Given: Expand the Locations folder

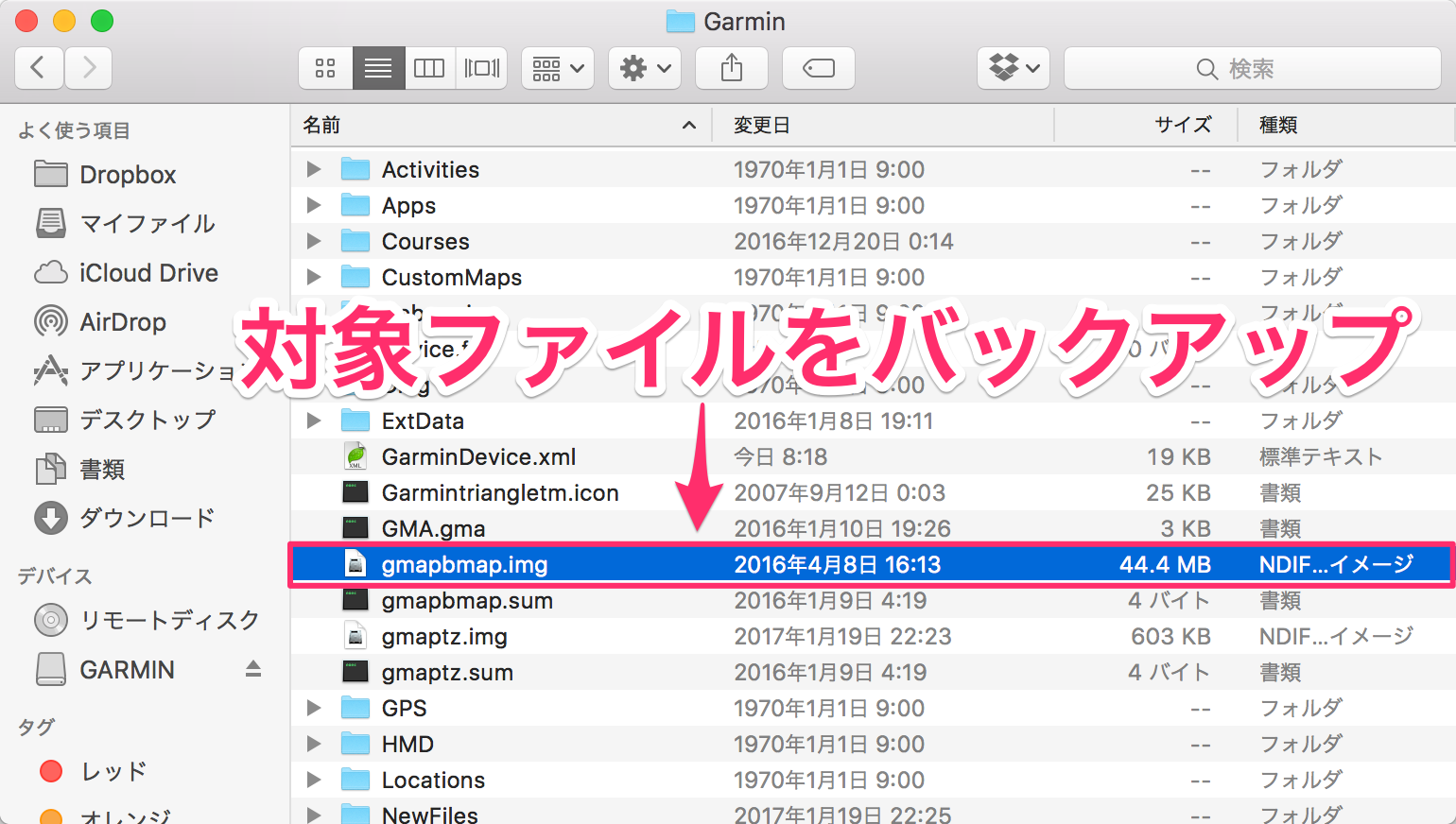Looking at the screenshot, I should click(314, 781).
